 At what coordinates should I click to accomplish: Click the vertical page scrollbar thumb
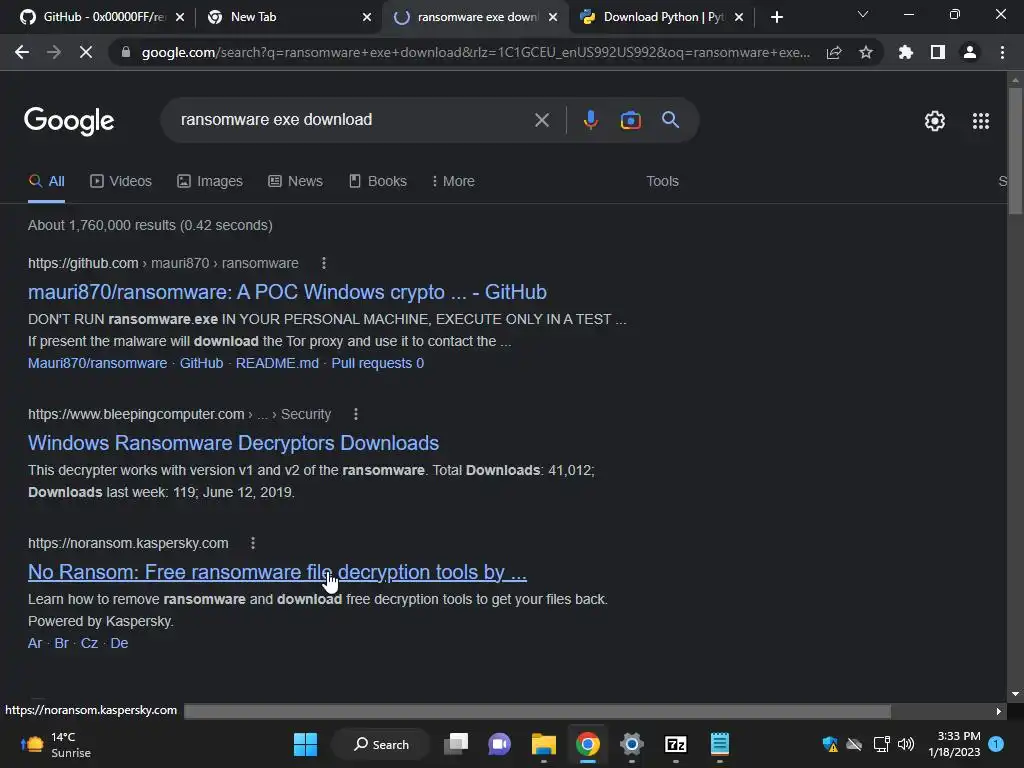1015,150
